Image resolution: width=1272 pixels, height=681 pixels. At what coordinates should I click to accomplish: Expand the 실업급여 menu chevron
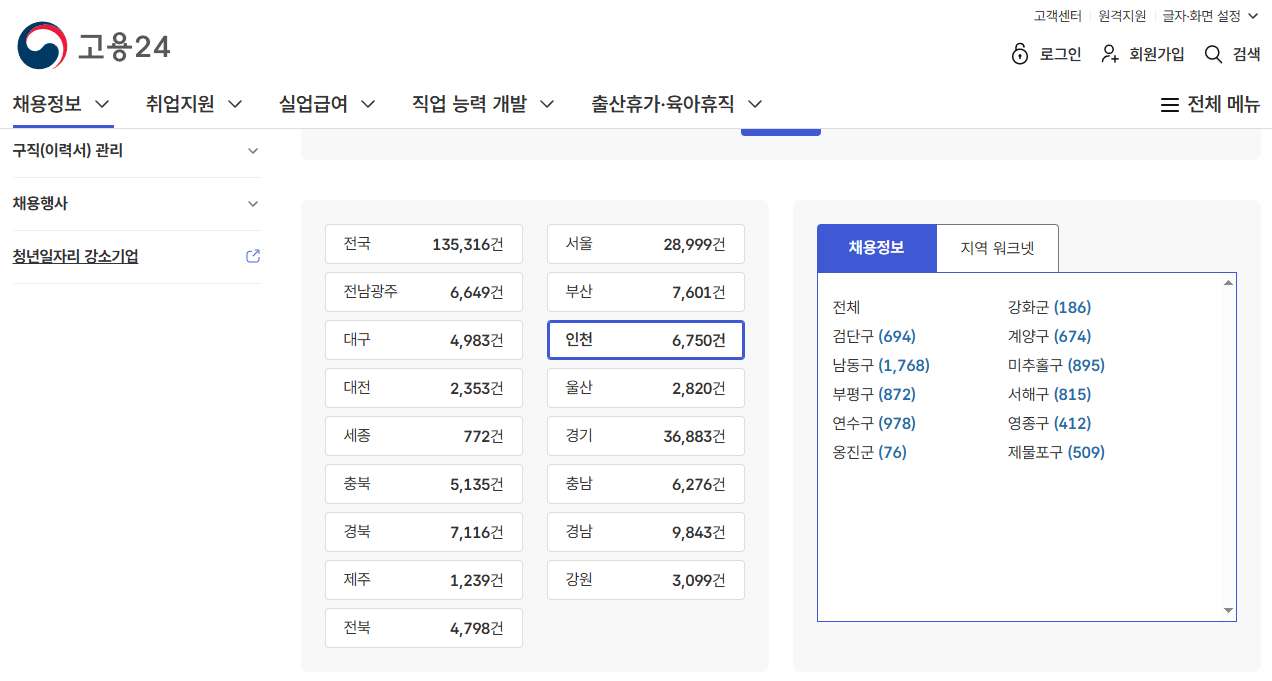[x=368, y=104]
